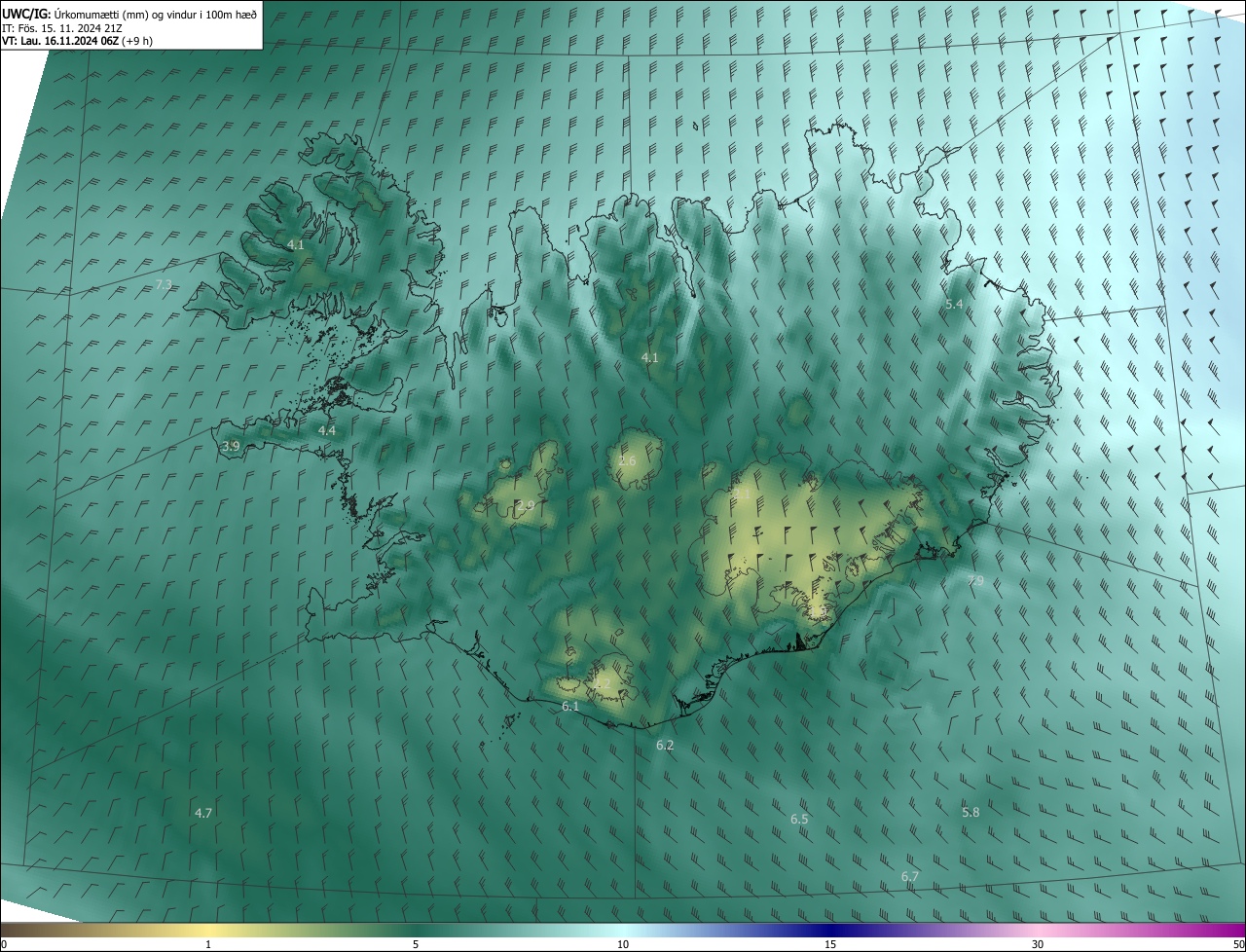Click the 7.9 value off the southeast coast
The image size is (1246, 952).
[x=975, y=580]
